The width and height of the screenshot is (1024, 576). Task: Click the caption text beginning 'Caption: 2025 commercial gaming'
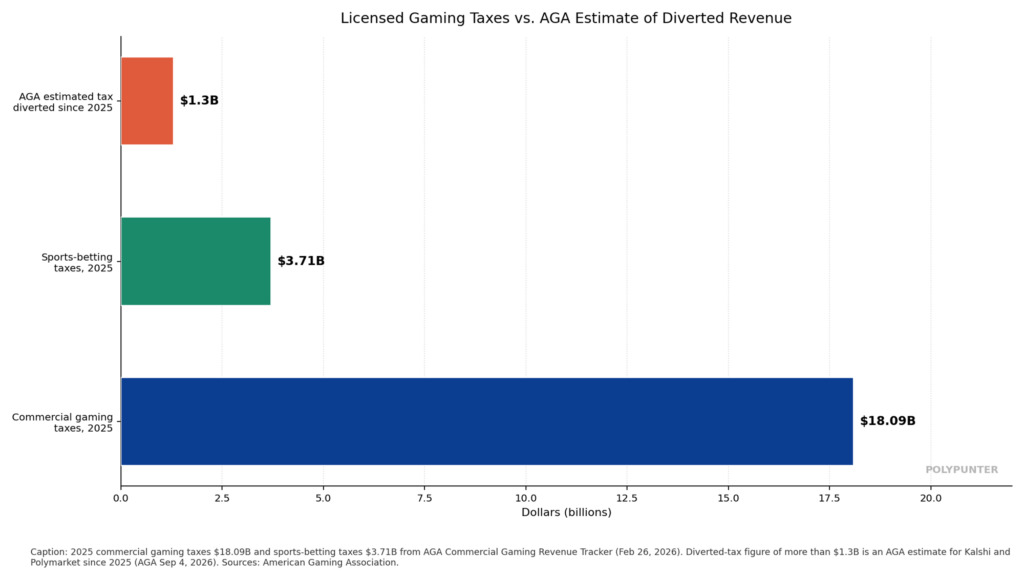pos(520,557)
